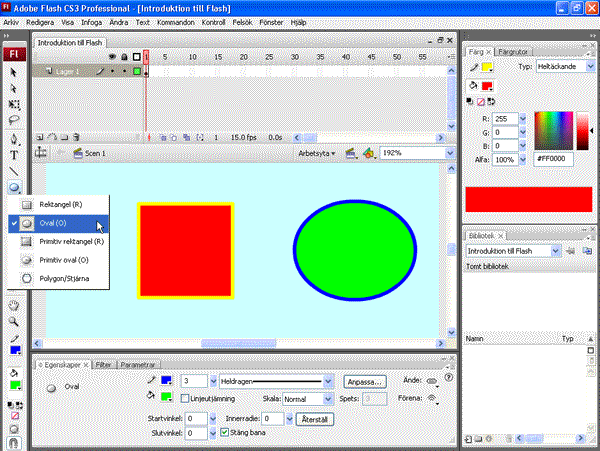Click the yellow stroke color swatch in Färg panel
This screenshot has height=451, width=600.
click(487, 67)
